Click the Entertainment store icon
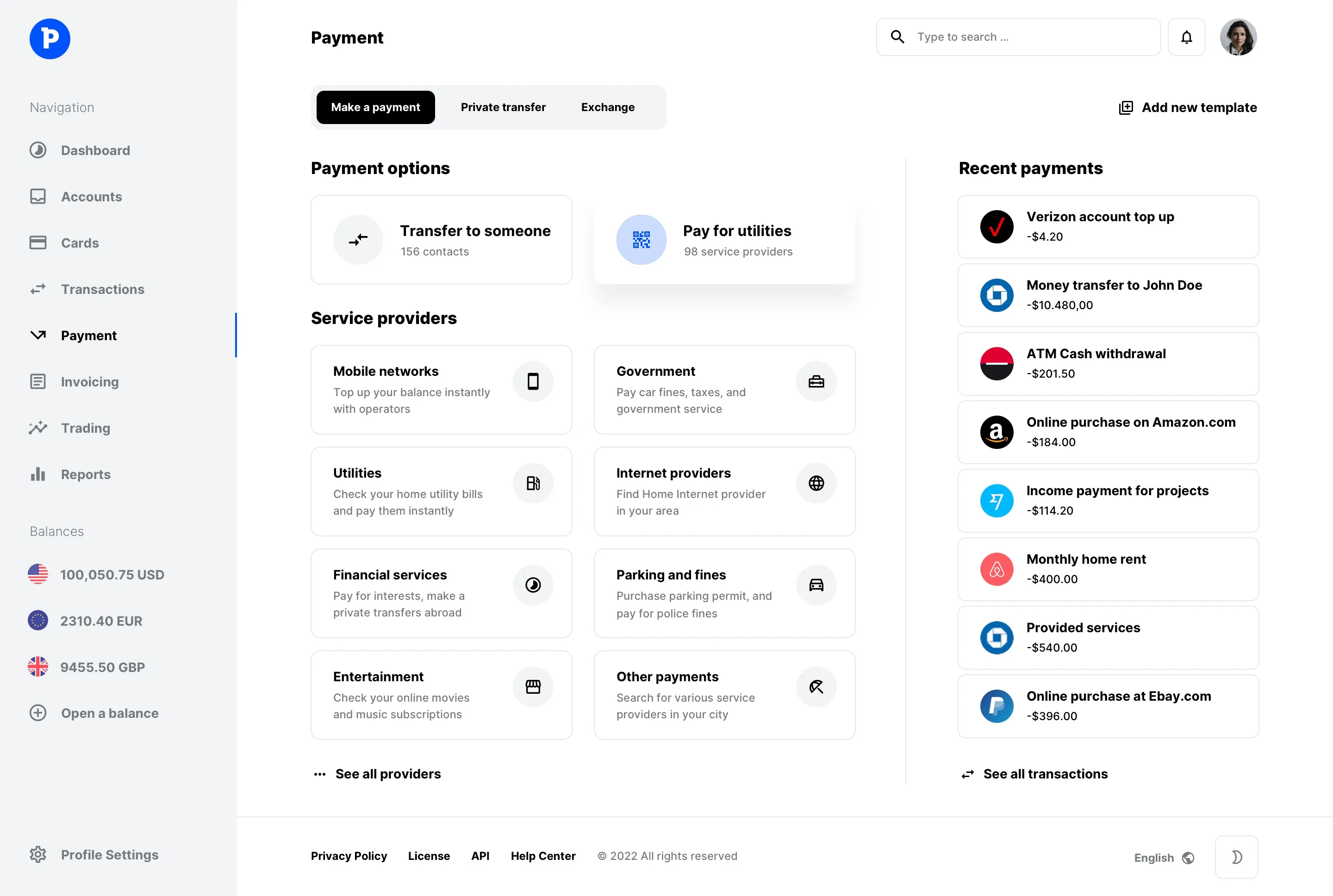1333x896 pixels. point(533,686)
